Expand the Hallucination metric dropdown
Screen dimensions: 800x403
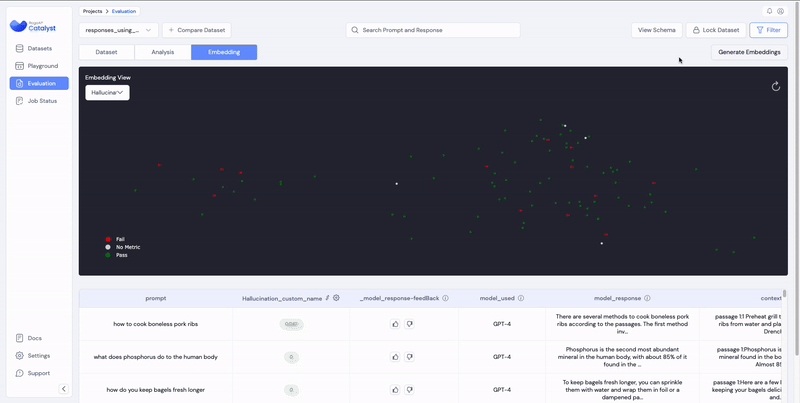(x=107, y=92)
